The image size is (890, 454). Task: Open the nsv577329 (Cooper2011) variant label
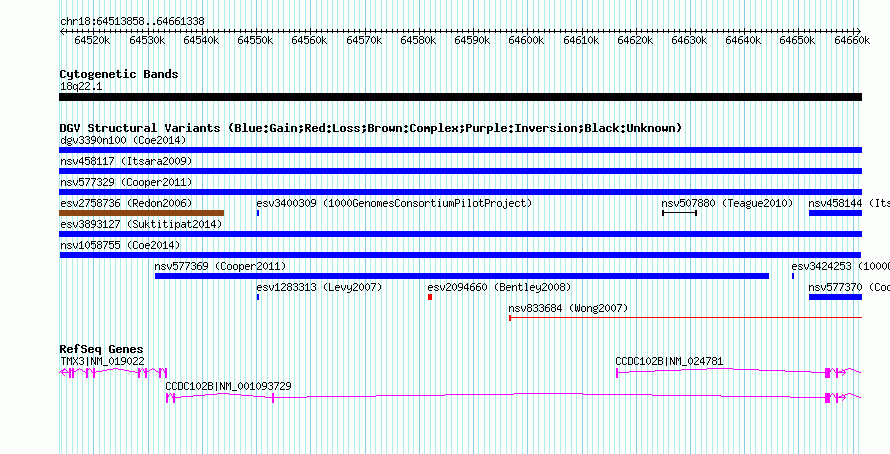click(x=126, y=183)
